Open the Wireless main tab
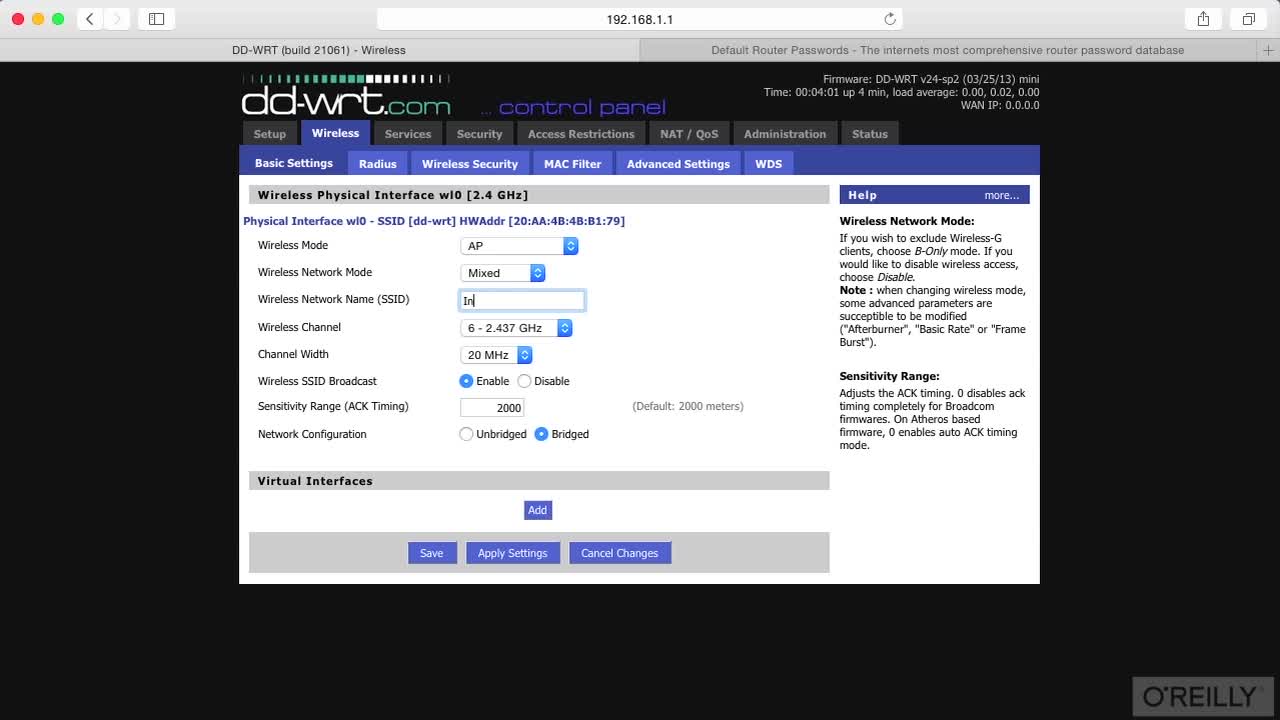The image size is (1280, 720). tap(335, 133)
